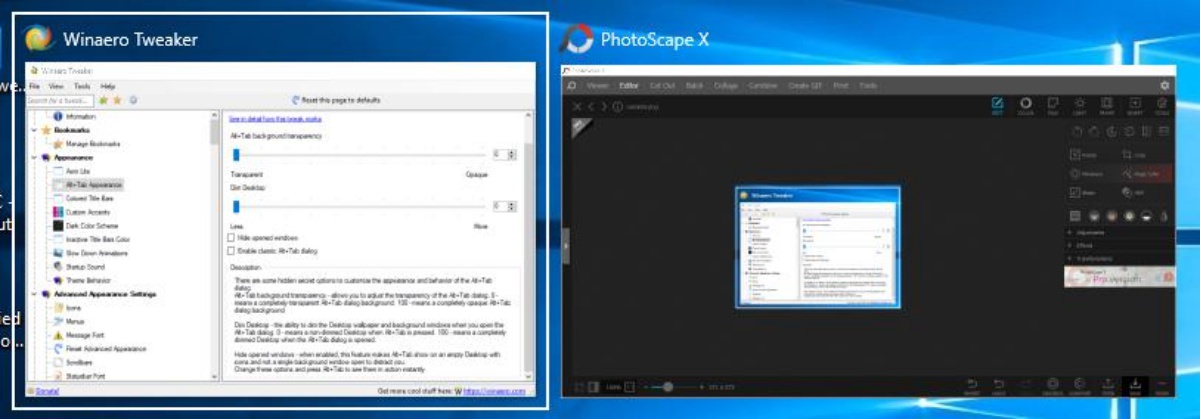Open the winaero.com link in status bar

[x=492, y=391]
